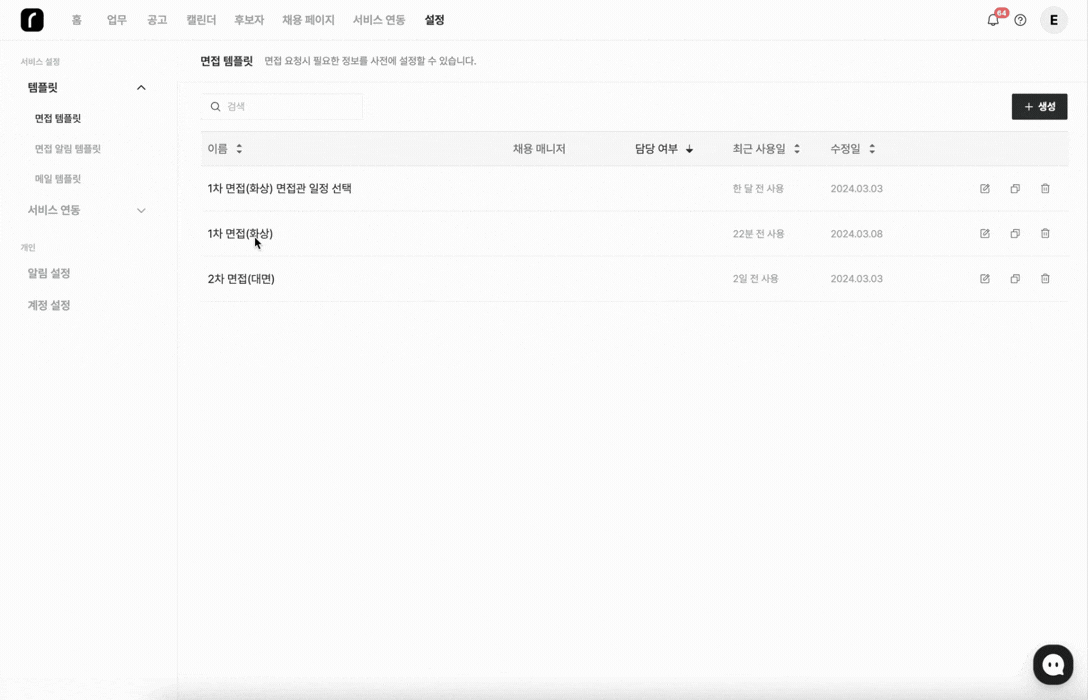Image resolution: width=1088 pixels, height=700 pixels.
Task: Open the notifications bell icon
Action: click(x=993, y=20)
